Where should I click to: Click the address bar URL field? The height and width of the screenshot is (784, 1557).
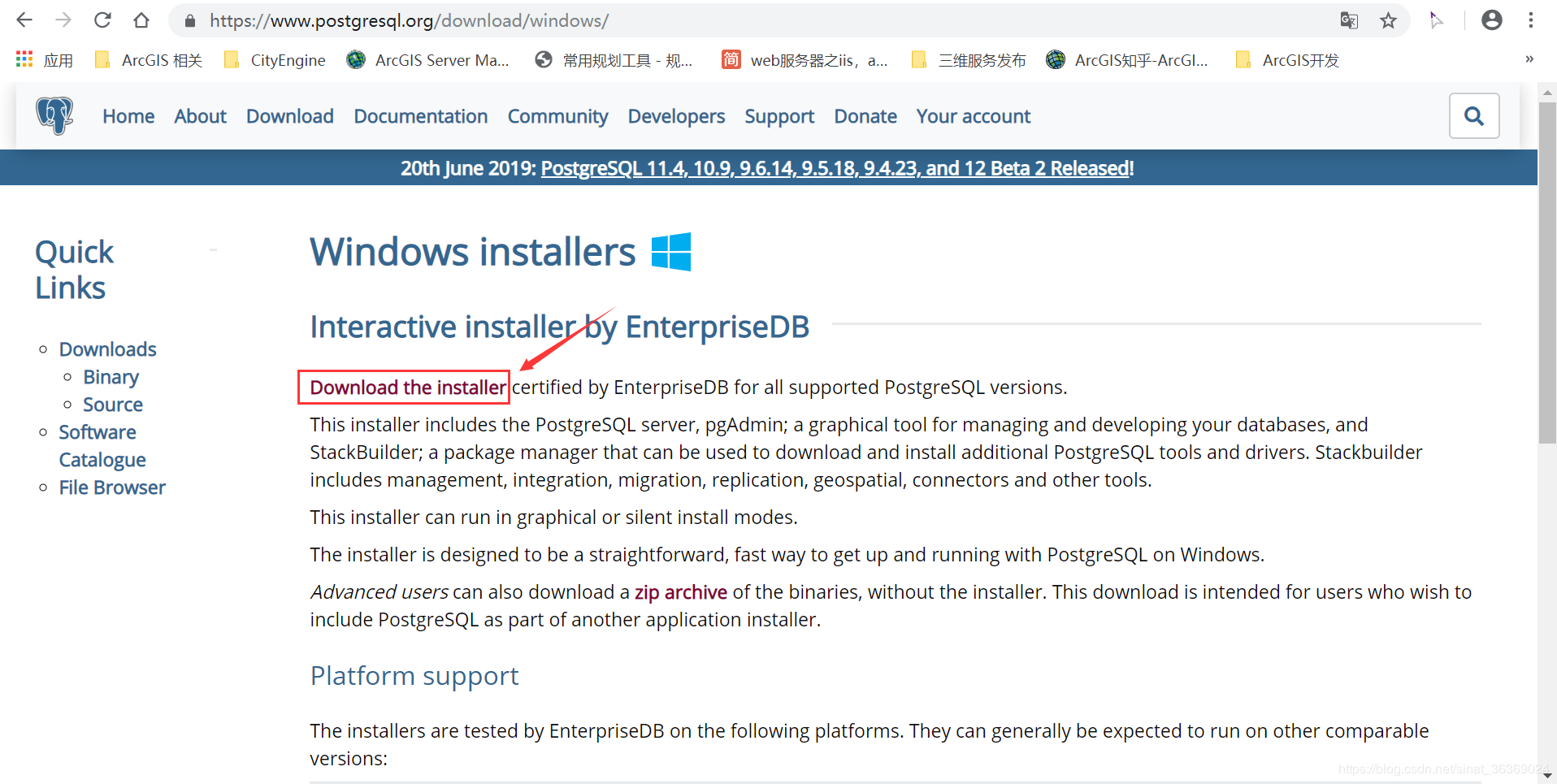731,20
